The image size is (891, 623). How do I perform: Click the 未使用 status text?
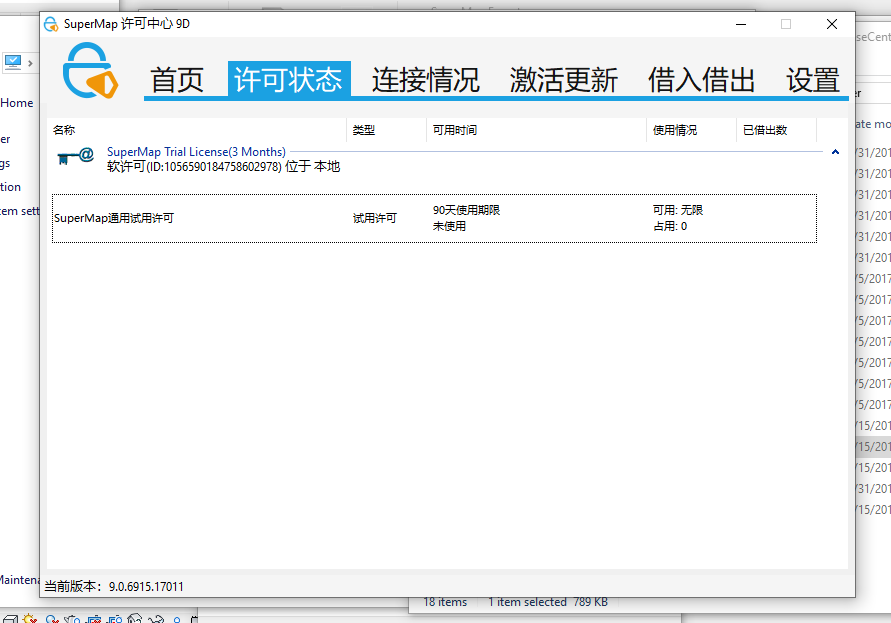pyautogui.click(x=449, y=226)
